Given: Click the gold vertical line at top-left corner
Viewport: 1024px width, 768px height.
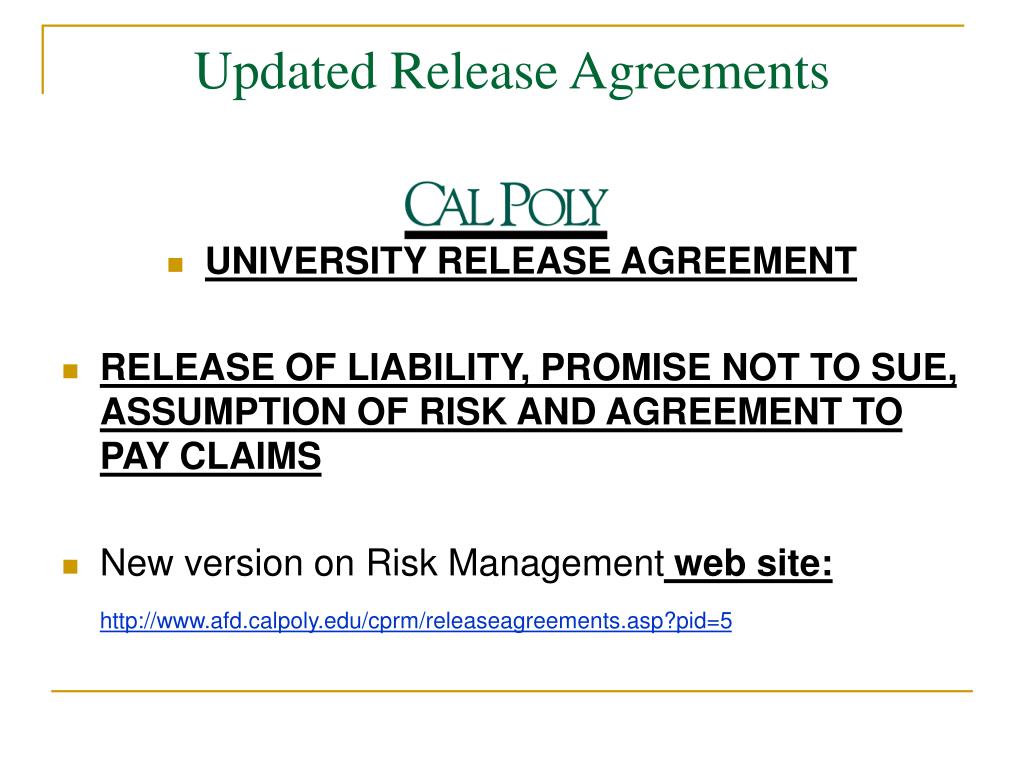Looking at the screenshot, I should click(x=43, y=59).
